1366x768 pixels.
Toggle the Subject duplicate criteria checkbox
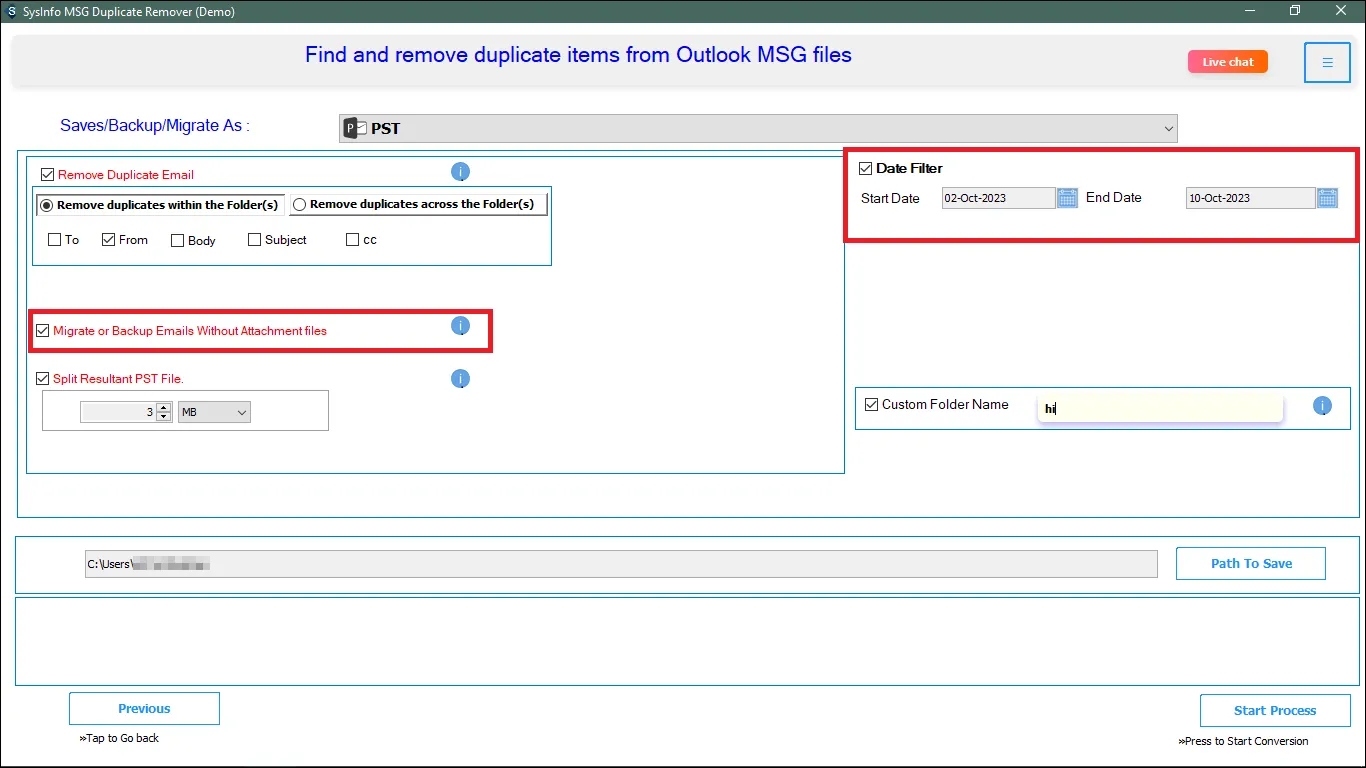tap(254, 240)
